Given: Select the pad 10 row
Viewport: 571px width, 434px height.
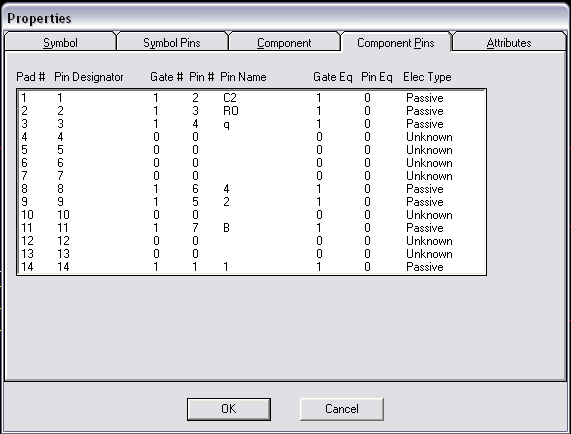Looking at the screenshot, I should [x=251, y=215].
